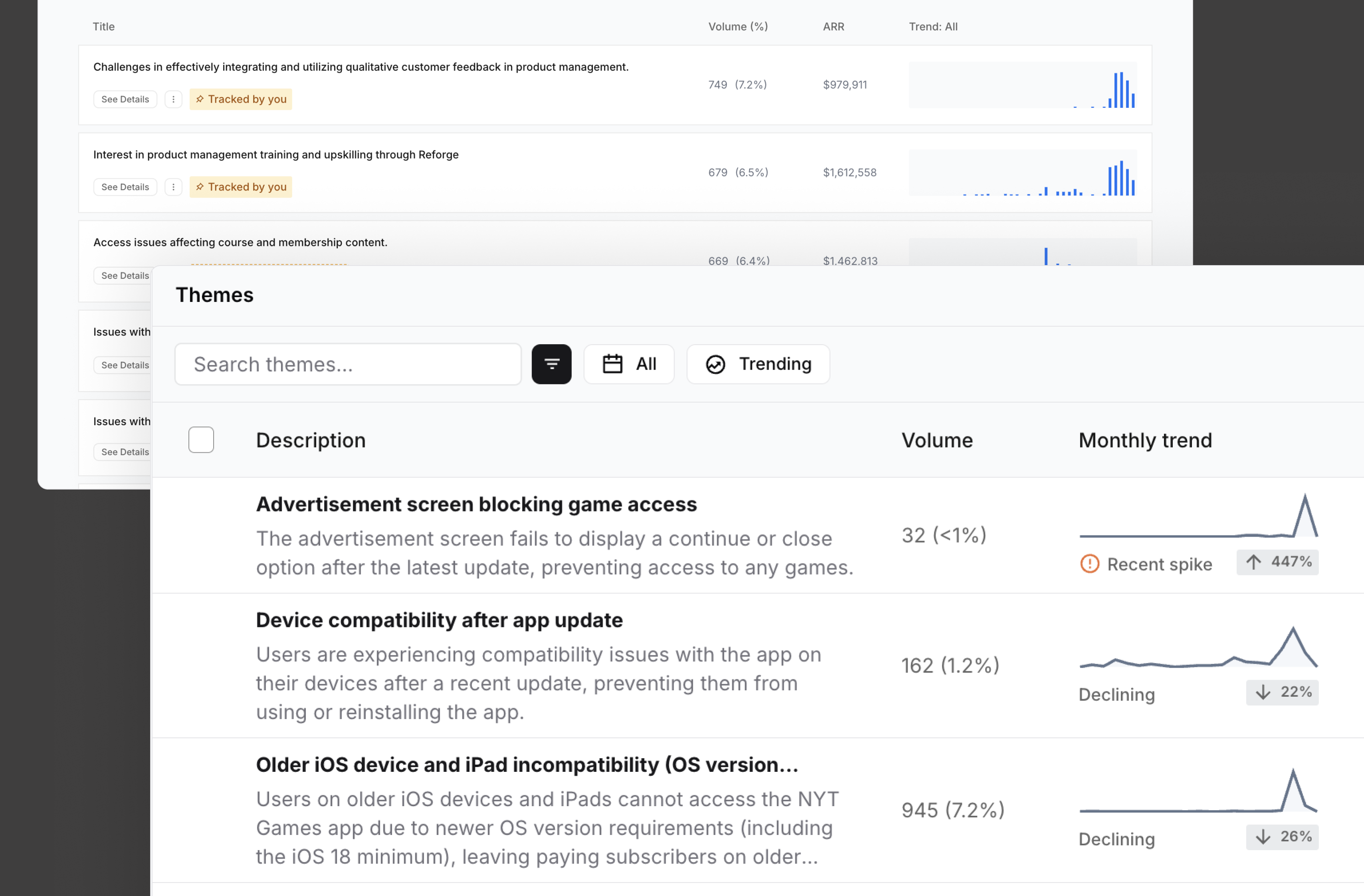
Task: Open the options menu for the Reforge theme
Action: click(x=173, y=186)
